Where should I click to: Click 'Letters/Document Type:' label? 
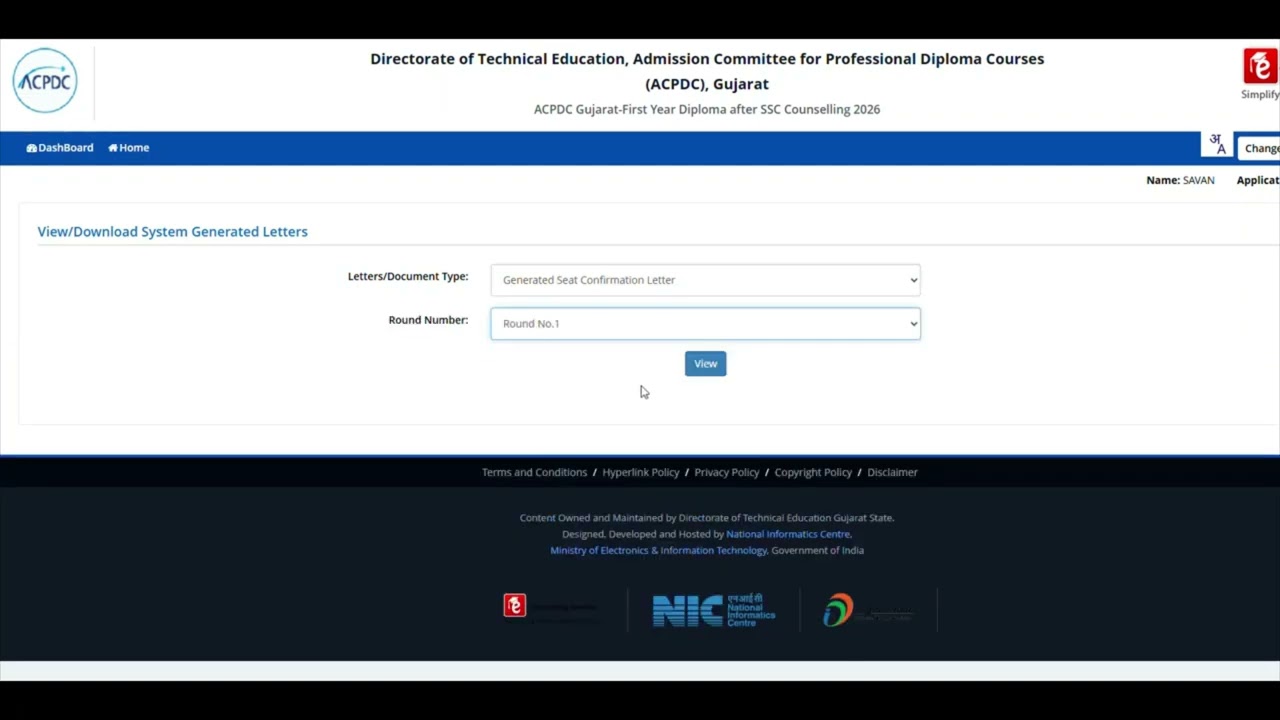pyautogui.click(x=408, y=276)
